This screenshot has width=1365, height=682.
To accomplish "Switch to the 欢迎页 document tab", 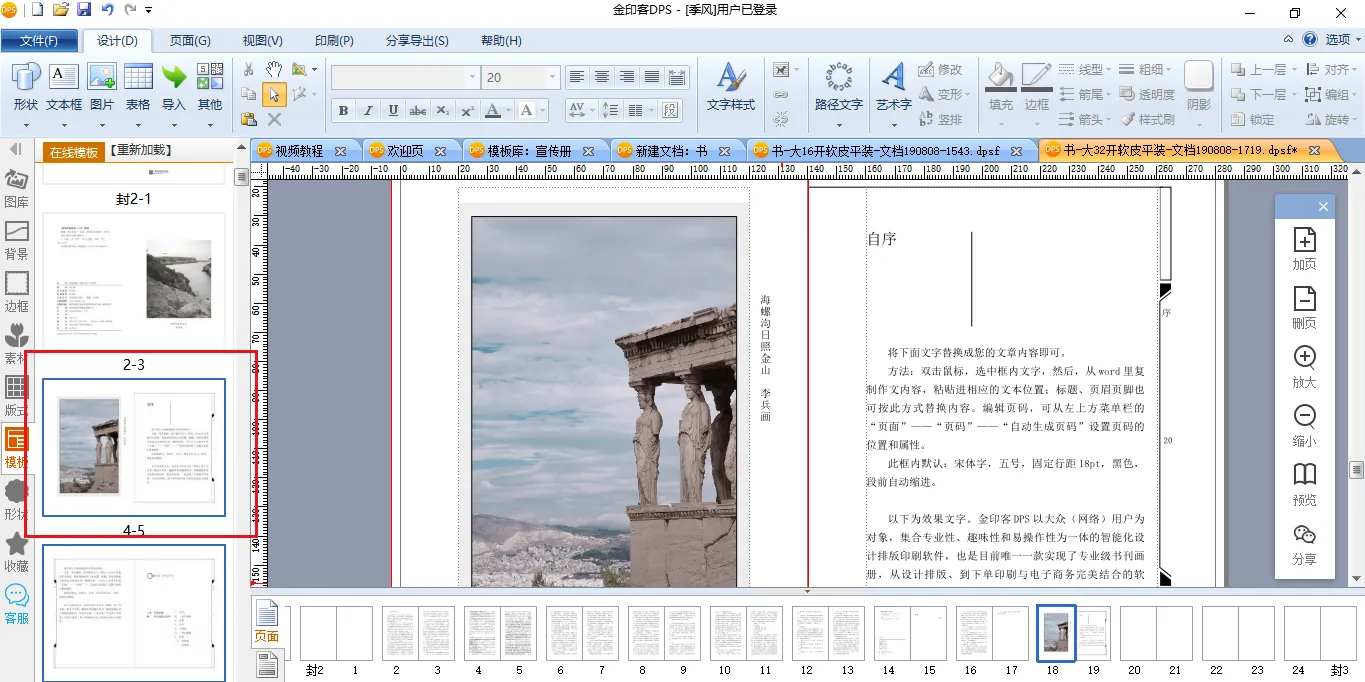I will 406,151.
